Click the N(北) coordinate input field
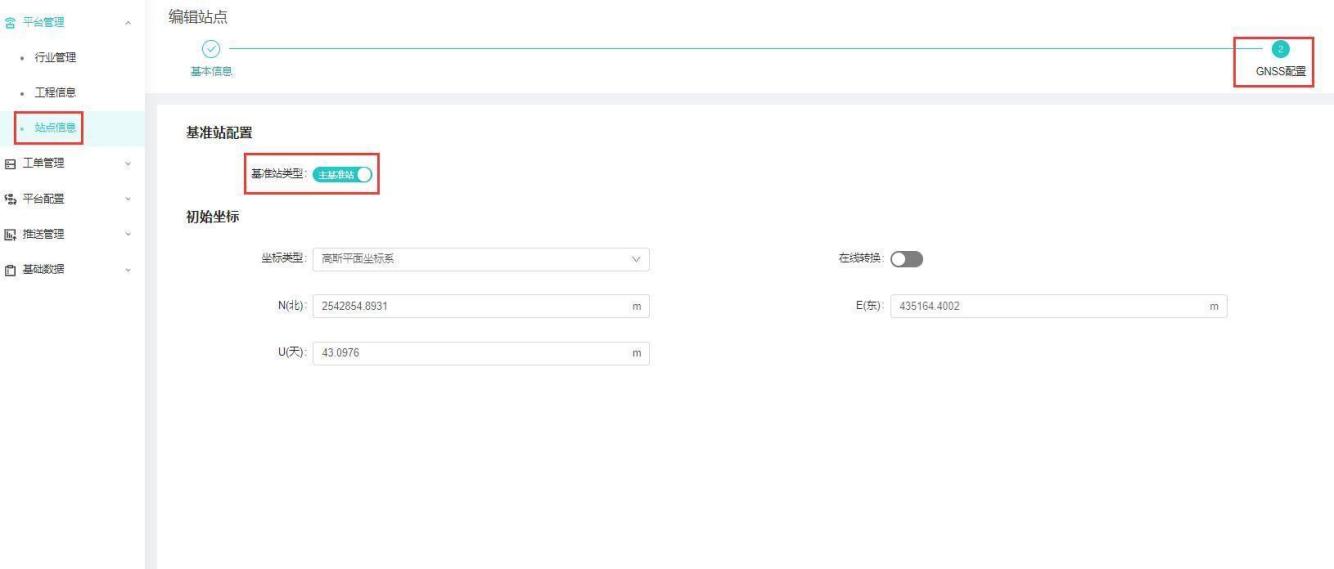1334x569 pixels. pyautogui.click(x=470, y=306)
